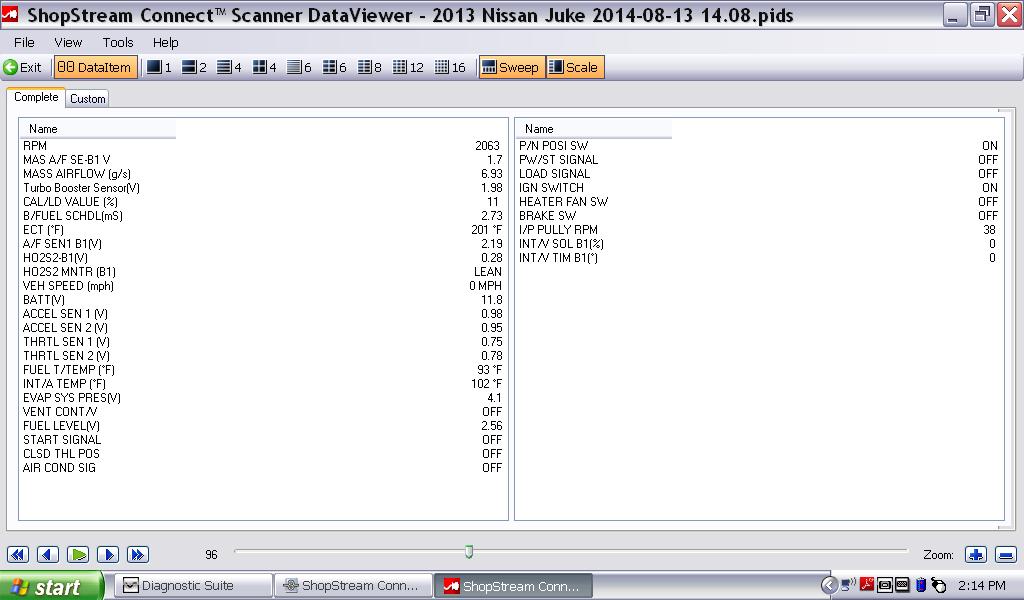Click the network connection tray icon
This screenshot has width=1024, height=600.
tap(848, 584)
